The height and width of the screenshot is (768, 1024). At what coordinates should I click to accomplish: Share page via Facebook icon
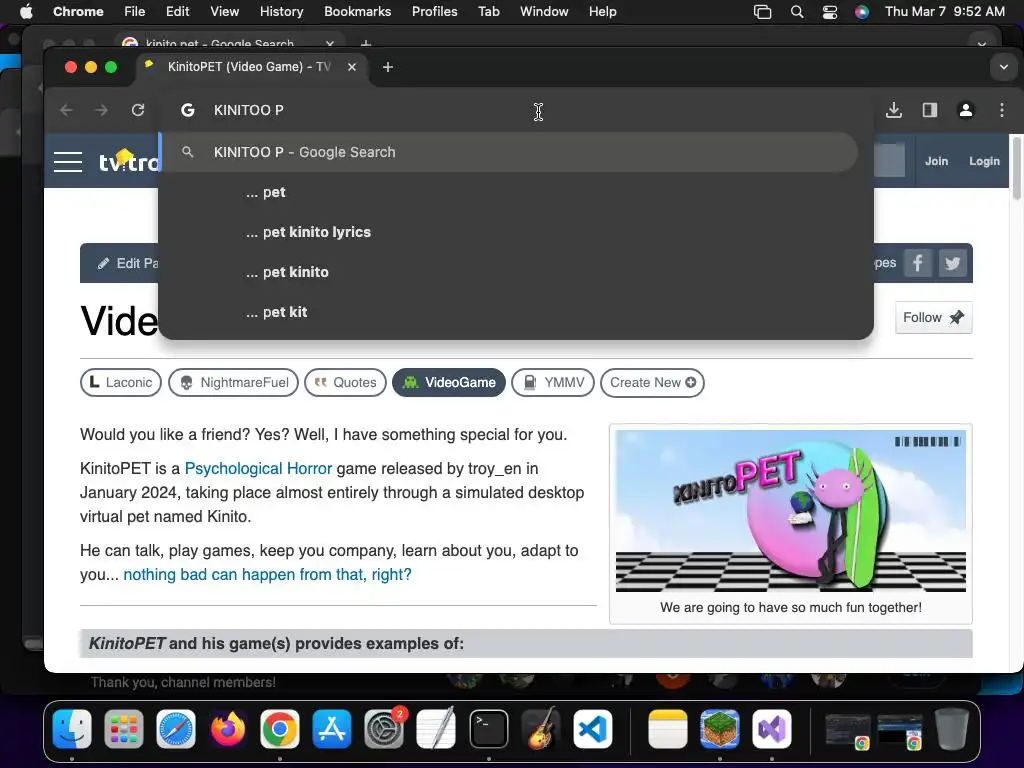[x=918, y=263]
